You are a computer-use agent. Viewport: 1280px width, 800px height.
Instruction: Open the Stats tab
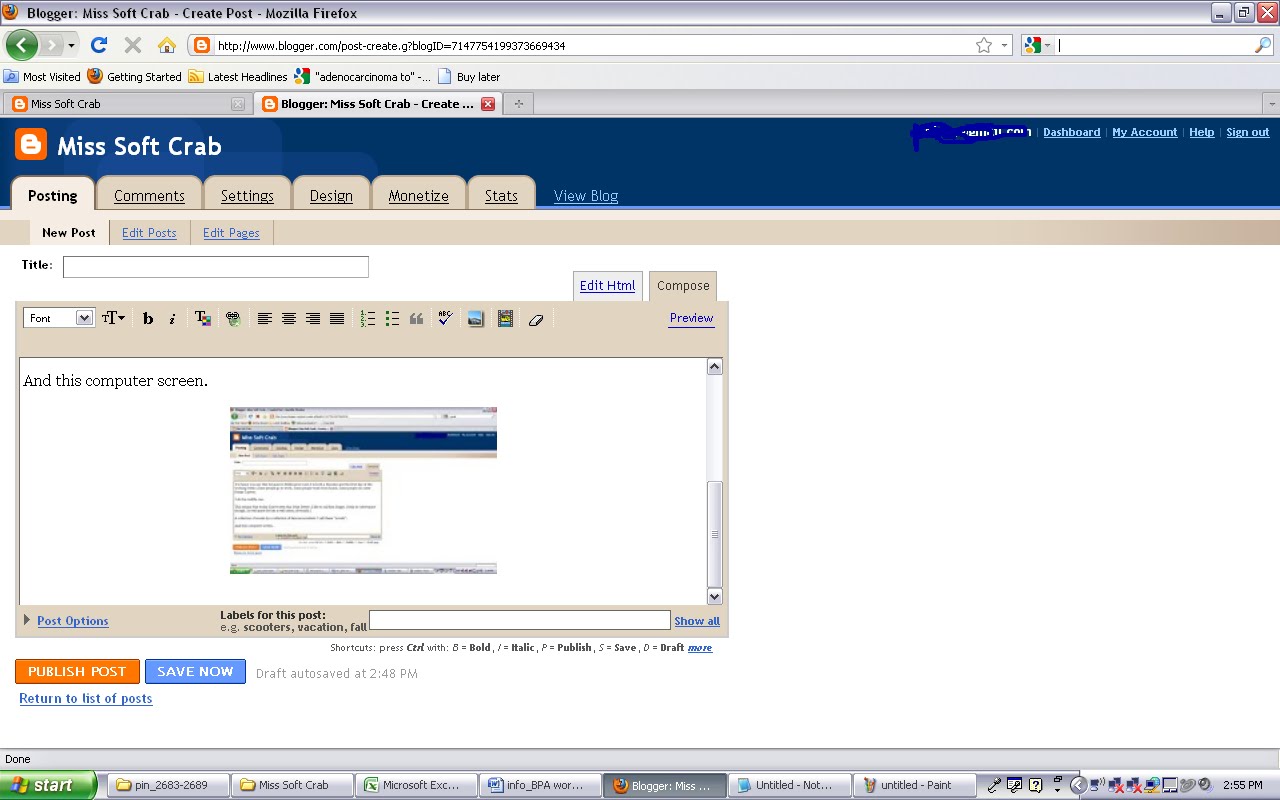click(x=501, y=196)
